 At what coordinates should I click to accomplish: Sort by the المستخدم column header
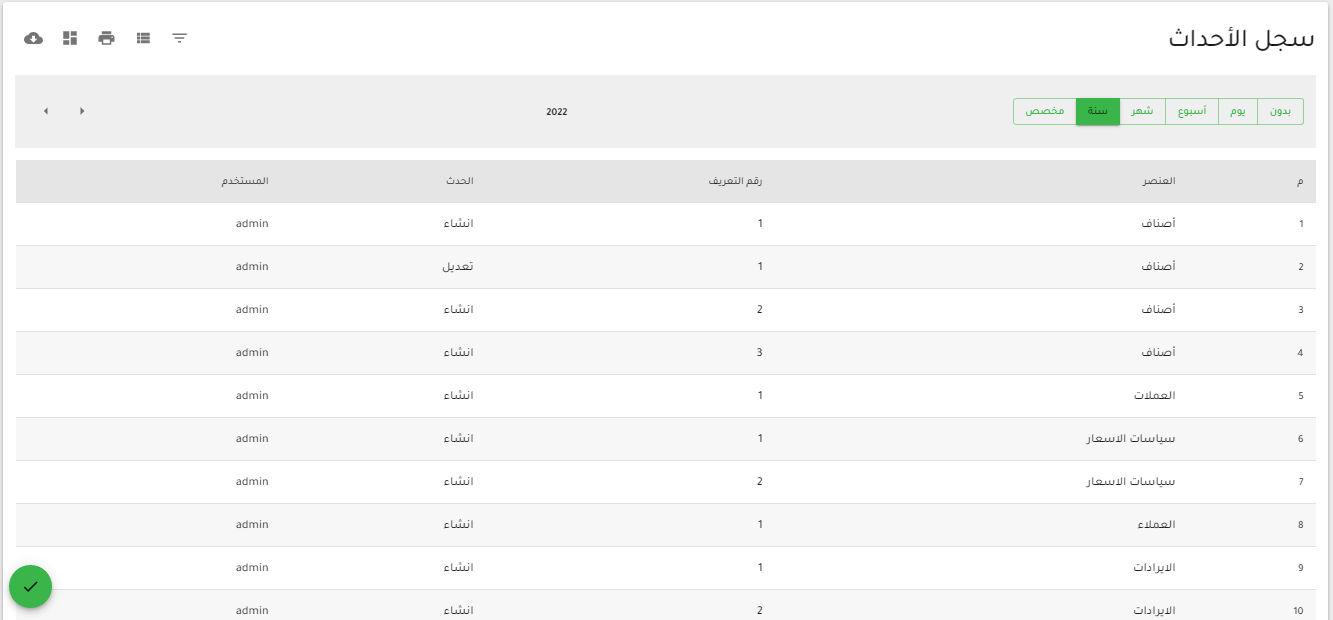[x=245, y=181]
